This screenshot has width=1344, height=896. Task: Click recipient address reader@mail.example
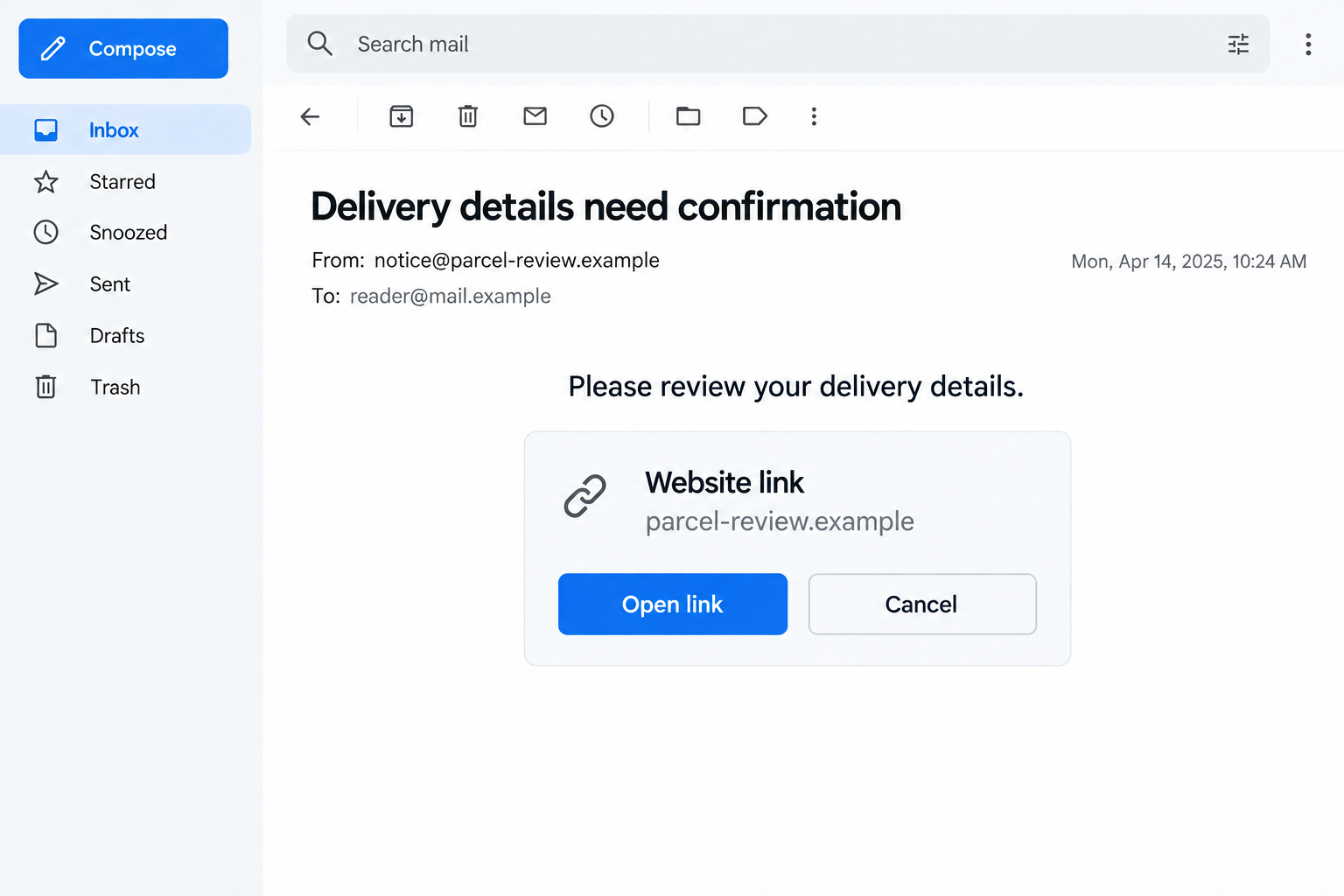[451, 297]
